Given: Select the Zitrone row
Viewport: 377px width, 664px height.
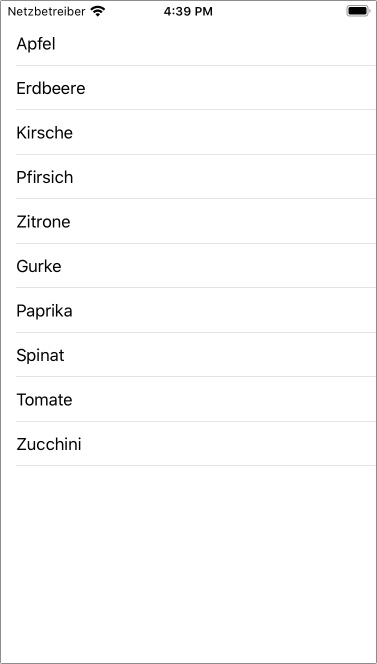Looking at the screenshot, I should click(x=188, y=221).
